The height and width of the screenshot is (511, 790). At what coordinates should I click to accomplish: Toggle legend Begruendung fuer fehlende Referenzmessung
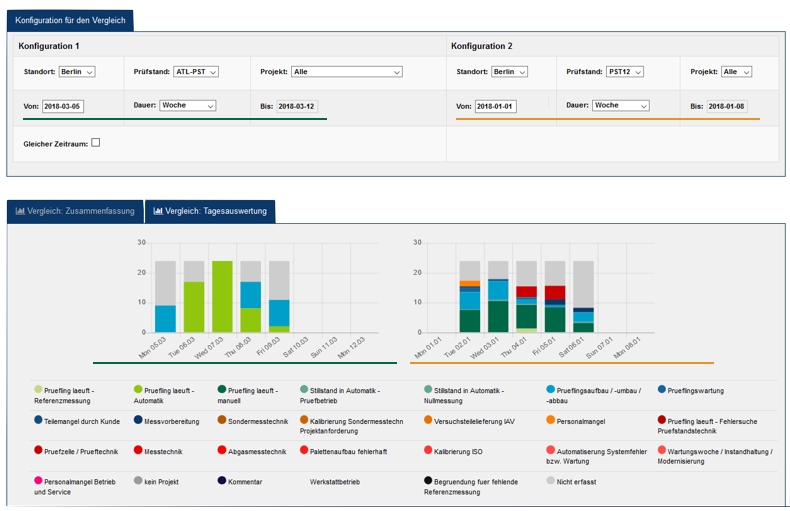pos(471,486)
